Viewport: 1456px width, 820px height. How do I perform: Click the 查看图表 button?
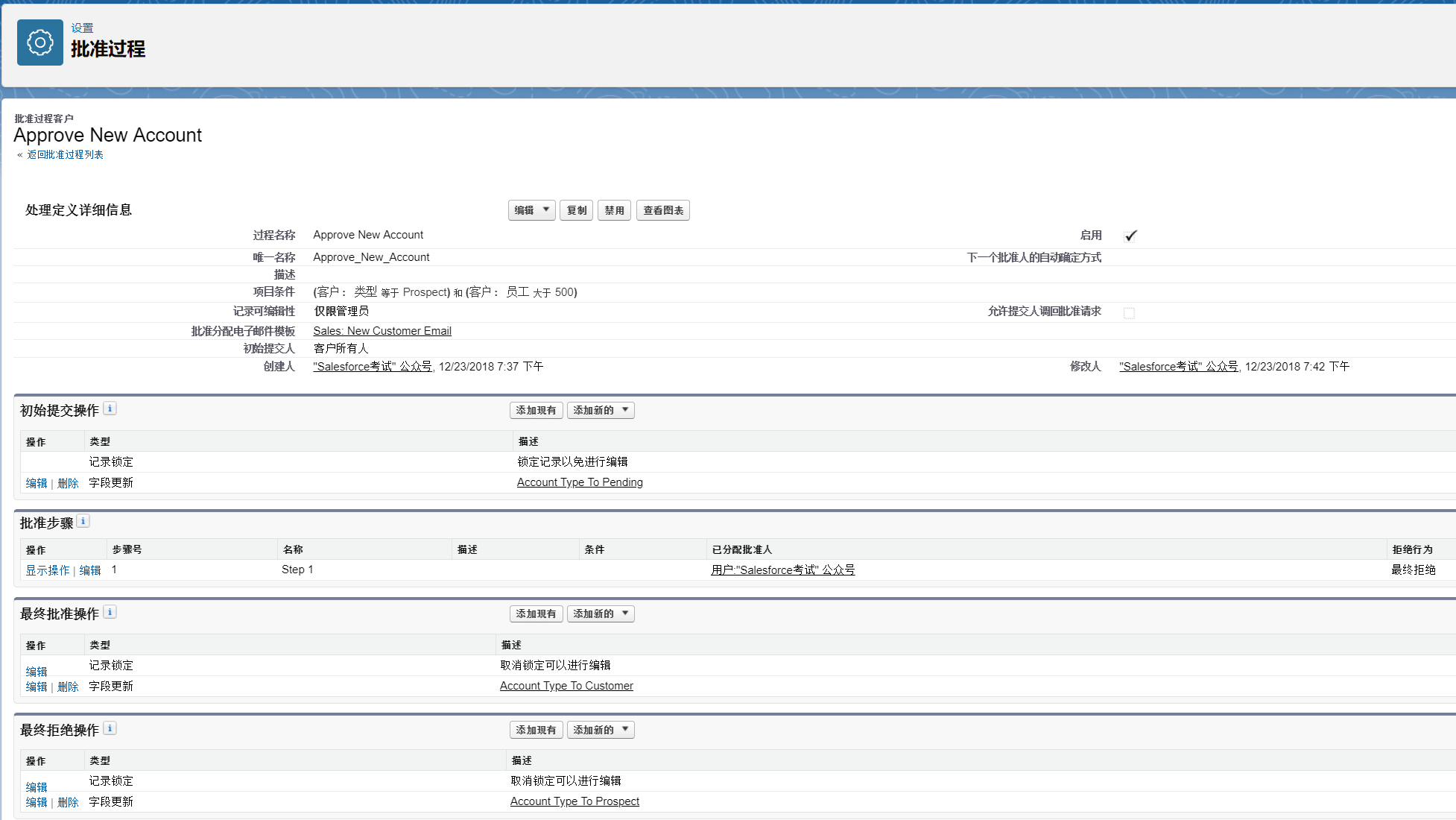(662, 210)
